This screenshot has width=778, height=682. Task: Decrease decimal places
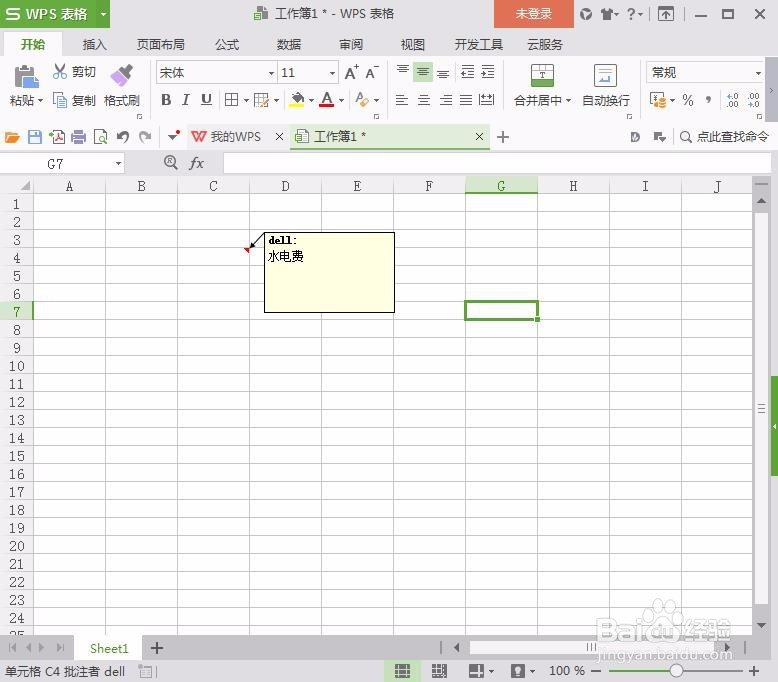754,100
